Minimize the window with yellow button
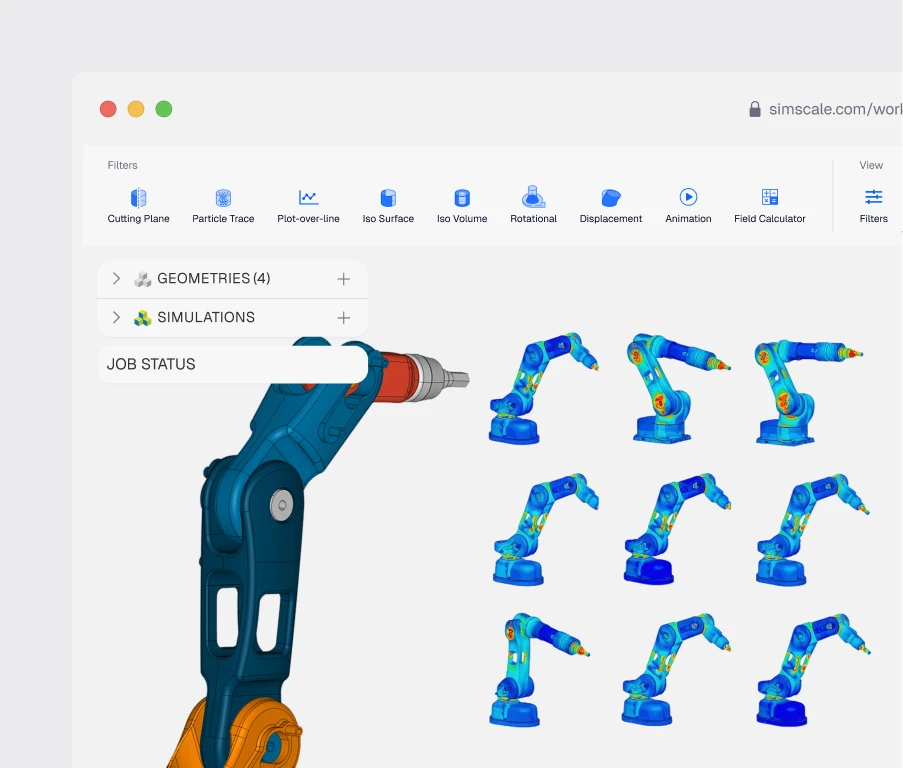Image resolution: width=903 pixels, height=768 pixels. click(136, 109)
